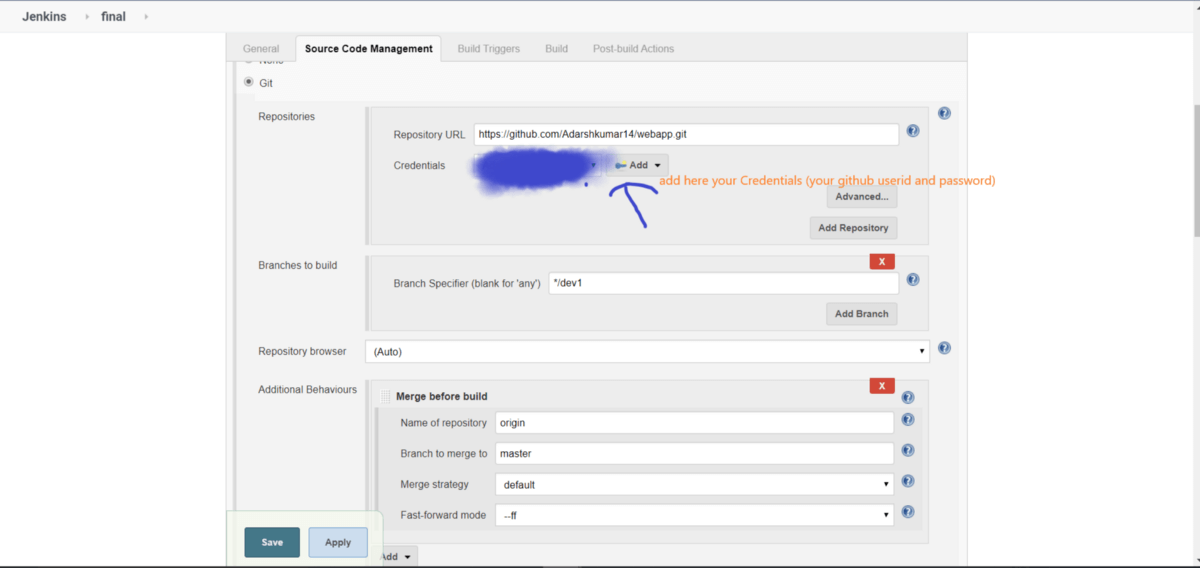
Task: Open help icon next to Repository URL
Action: (x=913, y=131)
